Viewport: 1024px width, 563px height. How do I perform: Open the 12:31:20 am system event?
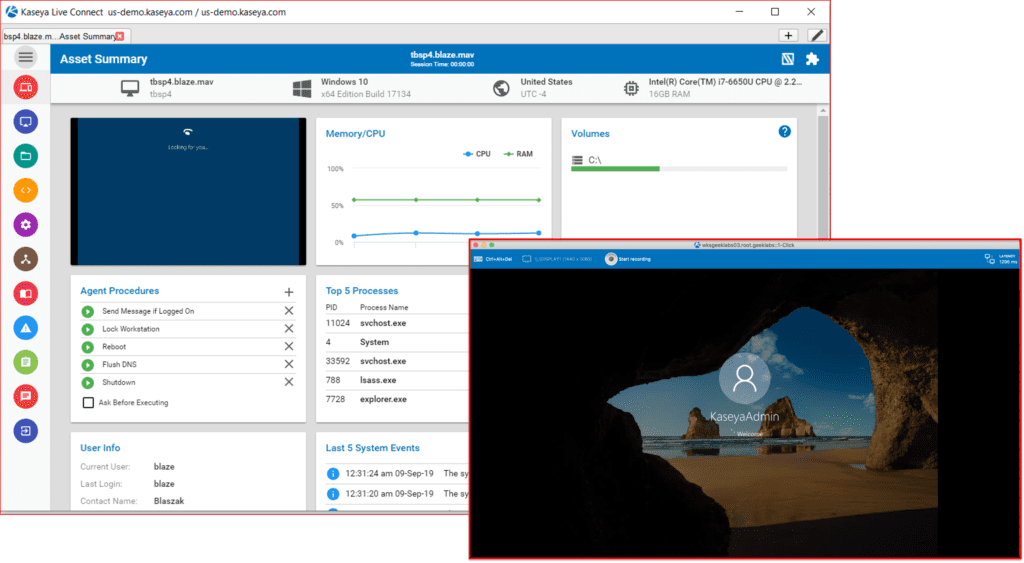pyautogui.click(x=397, y=493)
